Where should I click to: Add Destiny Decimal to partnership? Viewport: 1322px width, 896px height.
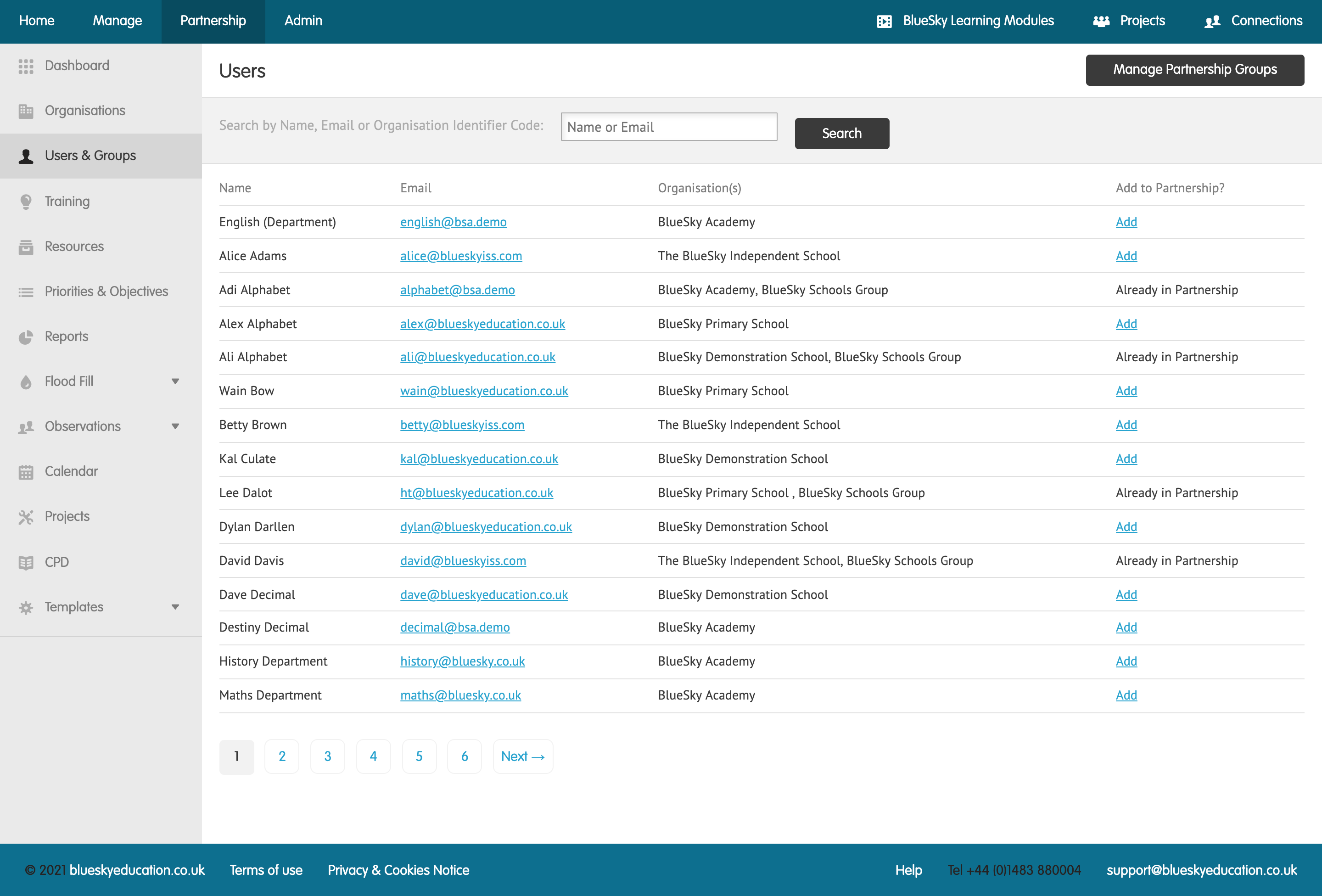pyautogui.click(x=1126, y=627)
